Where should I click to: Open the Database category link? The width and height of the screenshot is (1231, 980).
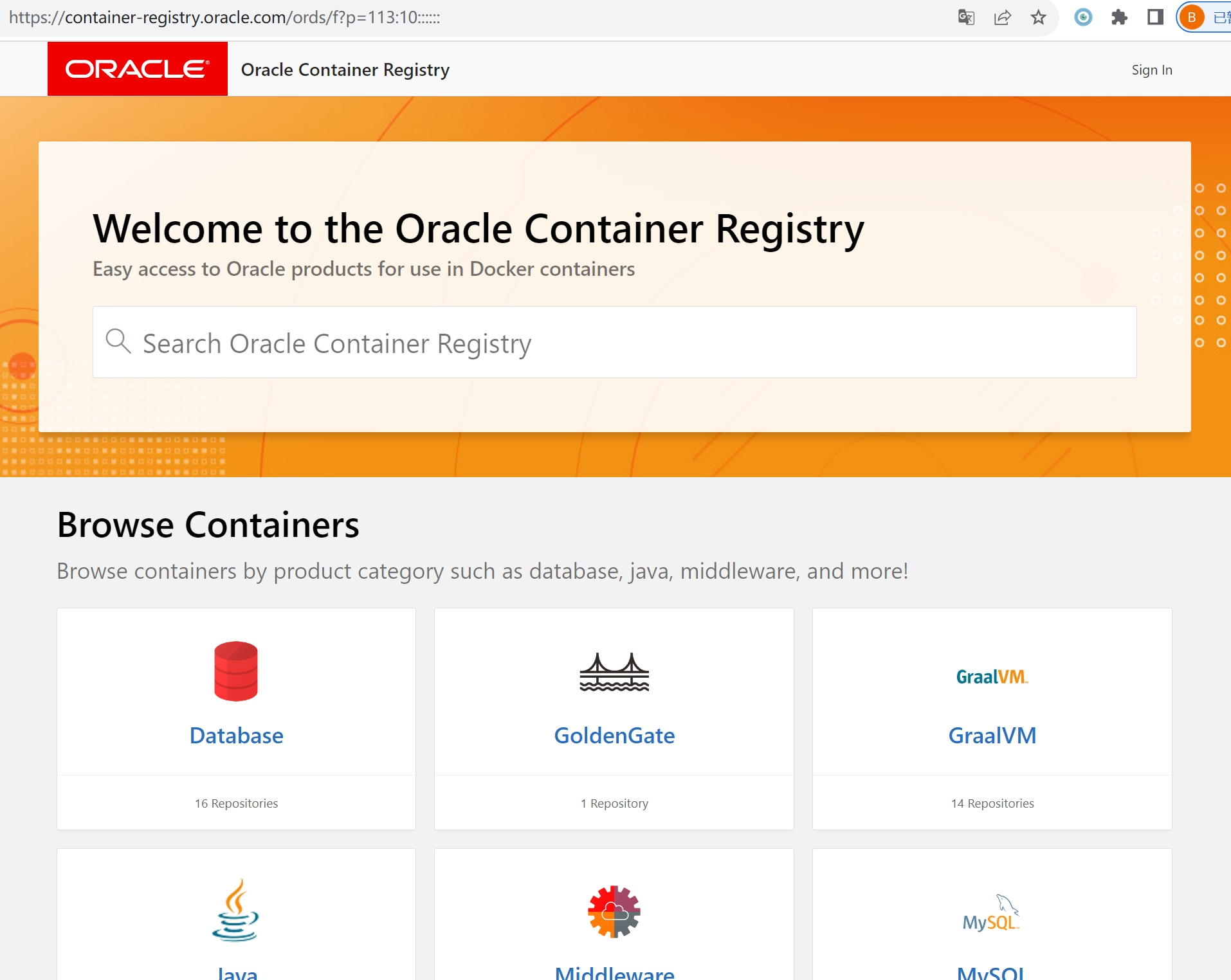click(x=235, y=735)
